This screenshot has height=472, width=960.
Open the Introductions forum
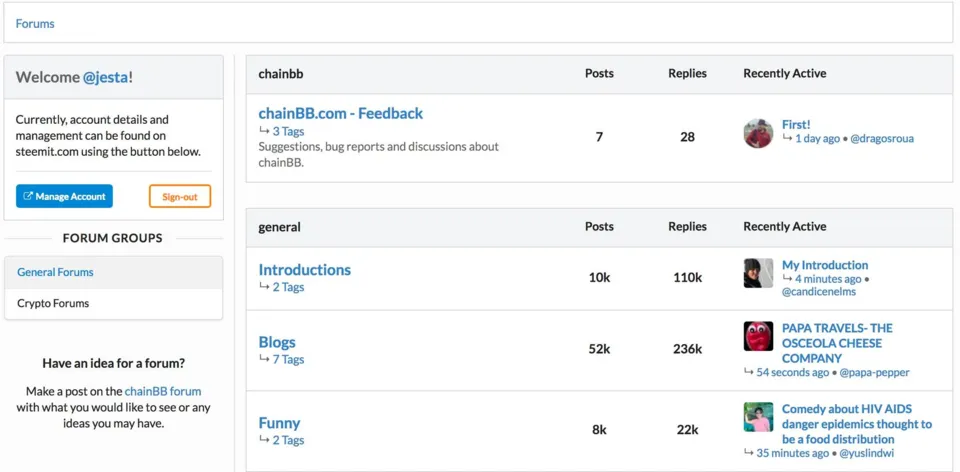pos(305,269)
